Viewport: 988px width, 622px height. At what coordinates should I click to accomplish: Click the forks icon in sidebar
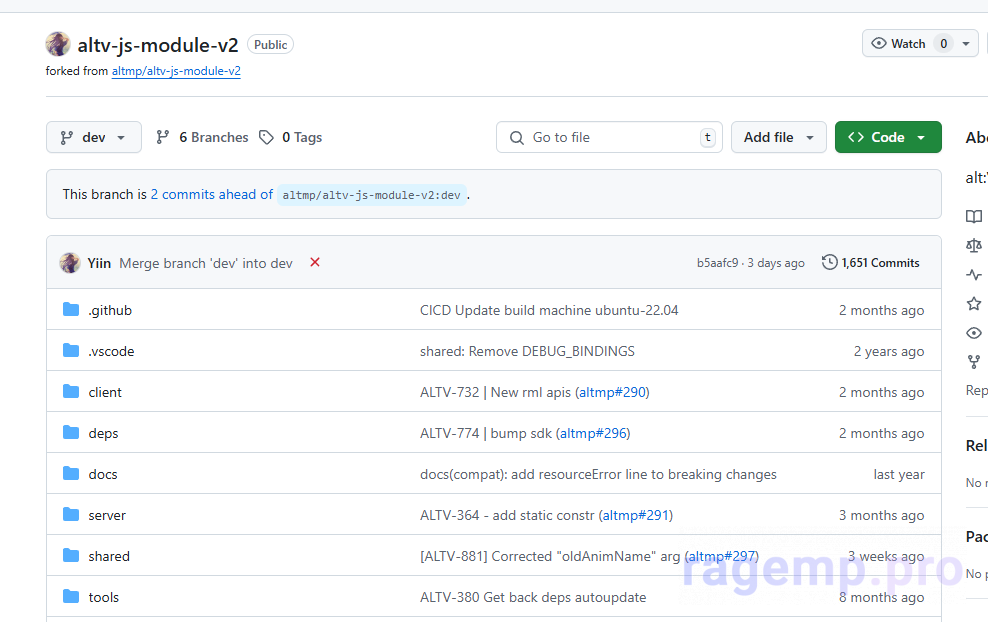[974, 362]
